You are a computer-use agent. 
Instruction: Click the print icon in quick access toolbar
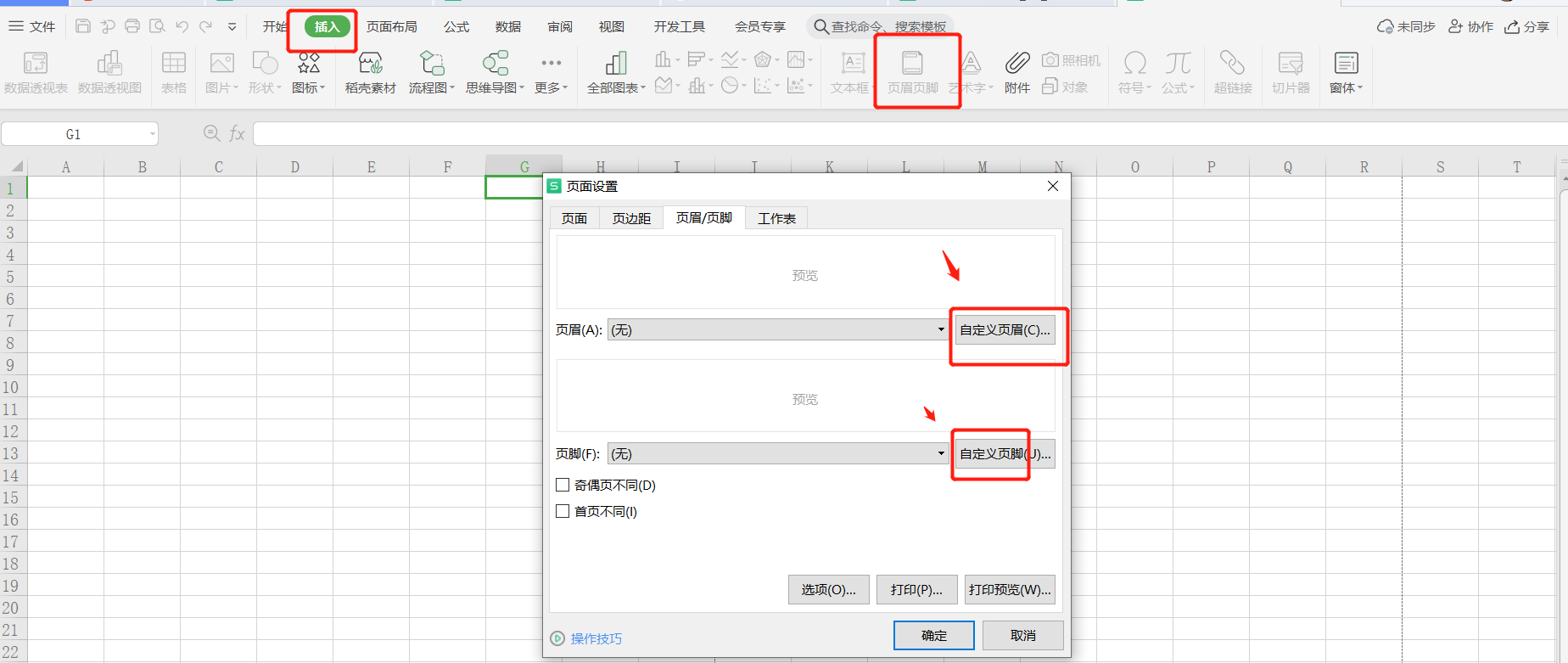pos(132,26)
